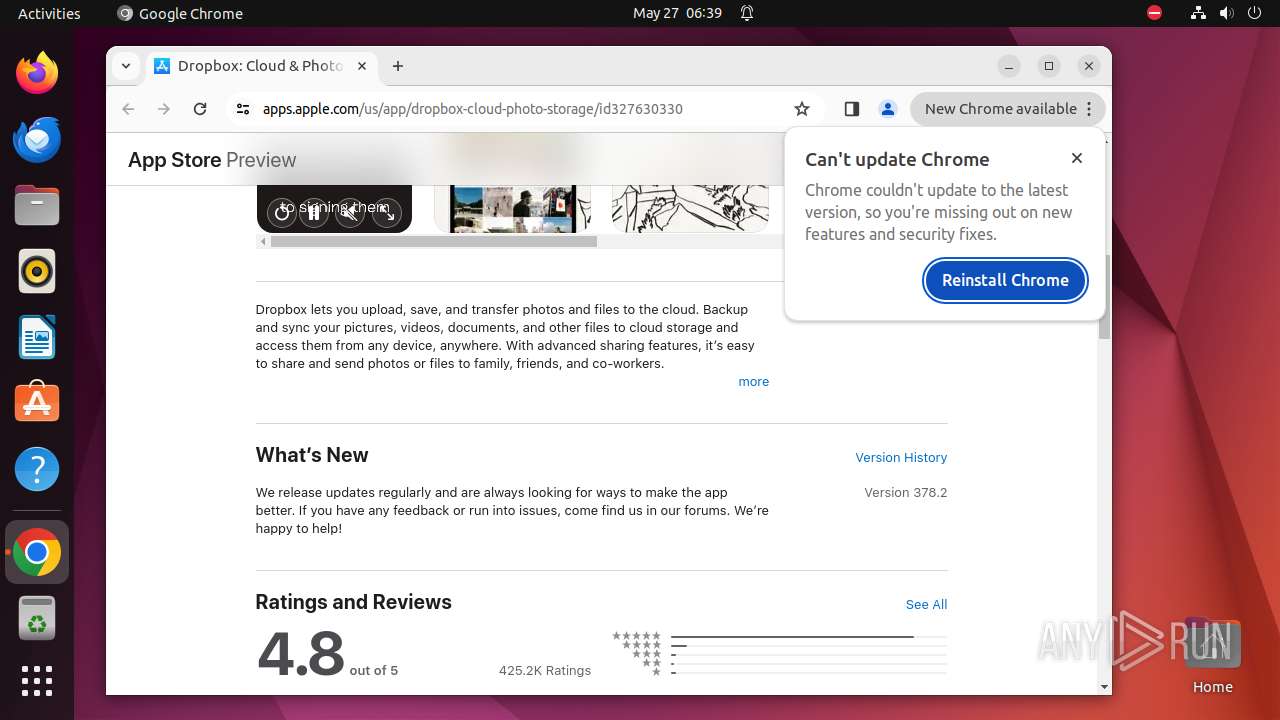
Task: Open the tab search dropdown
Action: click(x=126, y=66)
